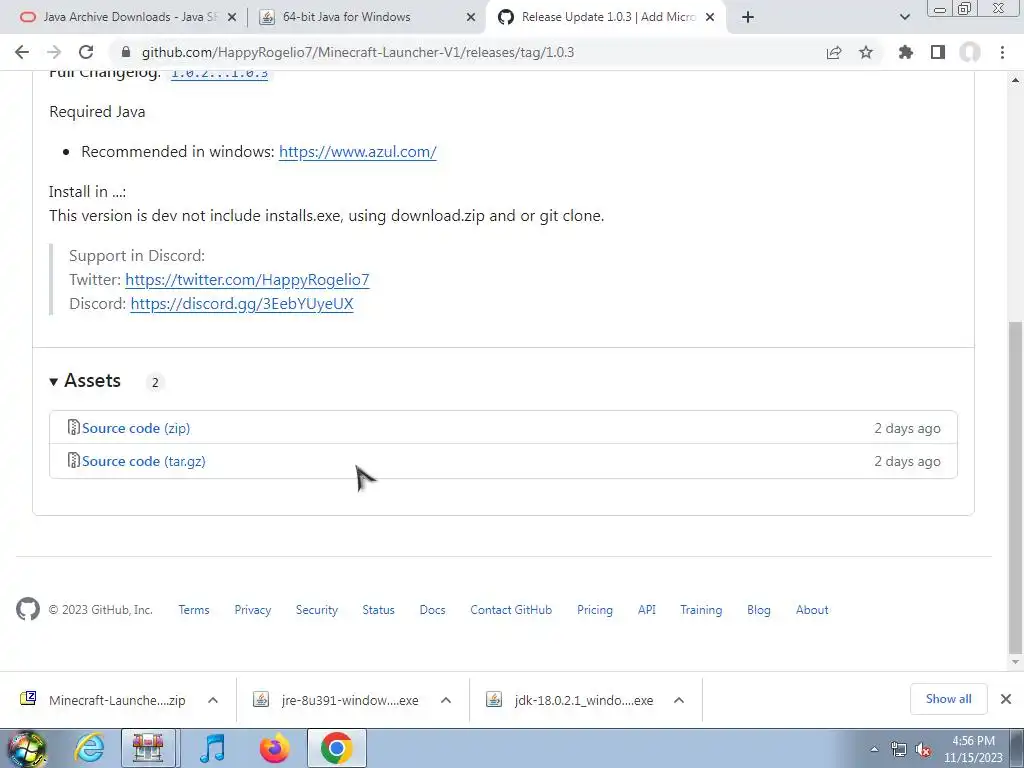Open a new tab with the plus button
Image resolution: width=1024 pixels, height=768 pixels.
[x=748, y=18]
